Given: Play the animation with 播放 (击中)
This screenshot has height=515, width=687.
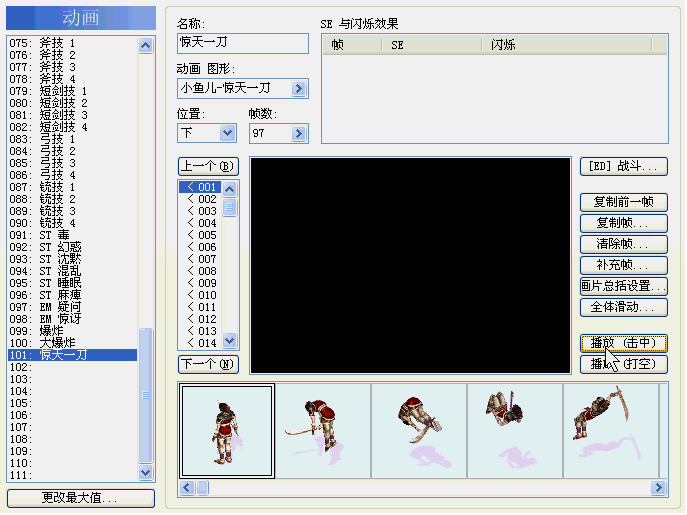Looking at the screenshot, I should pos(623,343).
